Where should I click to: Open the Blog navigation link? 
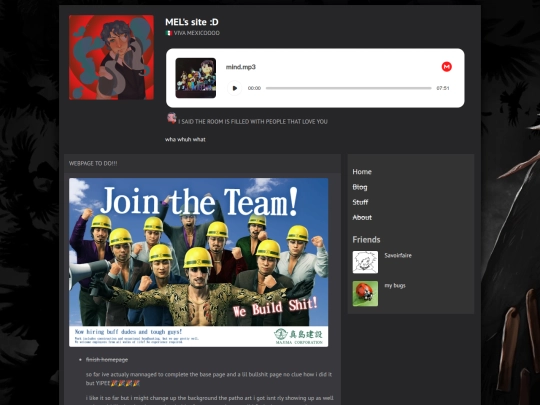(360, 187)
